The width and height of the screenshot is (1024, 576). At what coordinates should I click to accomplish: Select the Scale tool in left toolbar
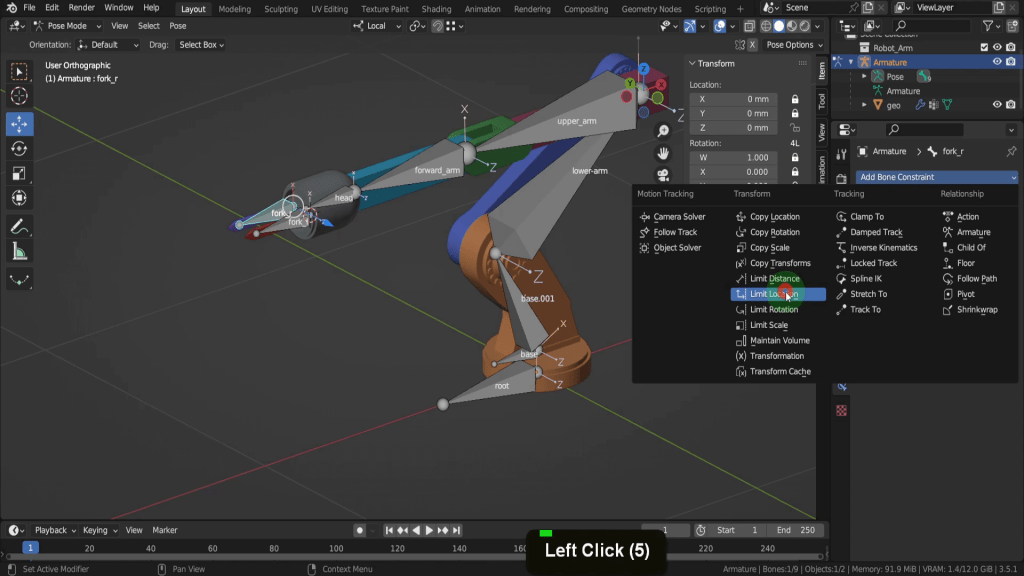[19, 174]
